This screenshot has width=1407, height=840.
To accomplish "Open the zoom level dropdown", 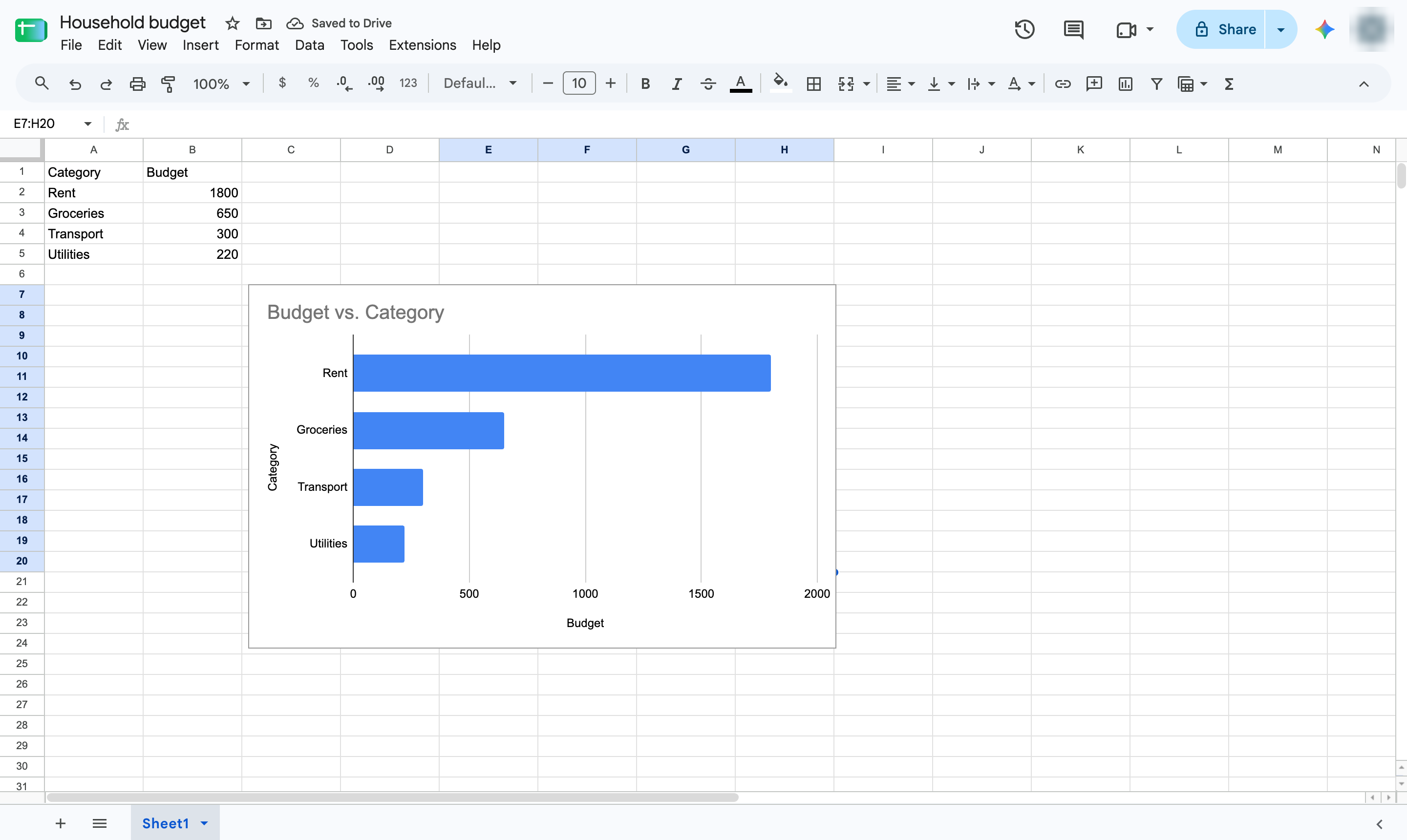I will (x=221, y=84).
